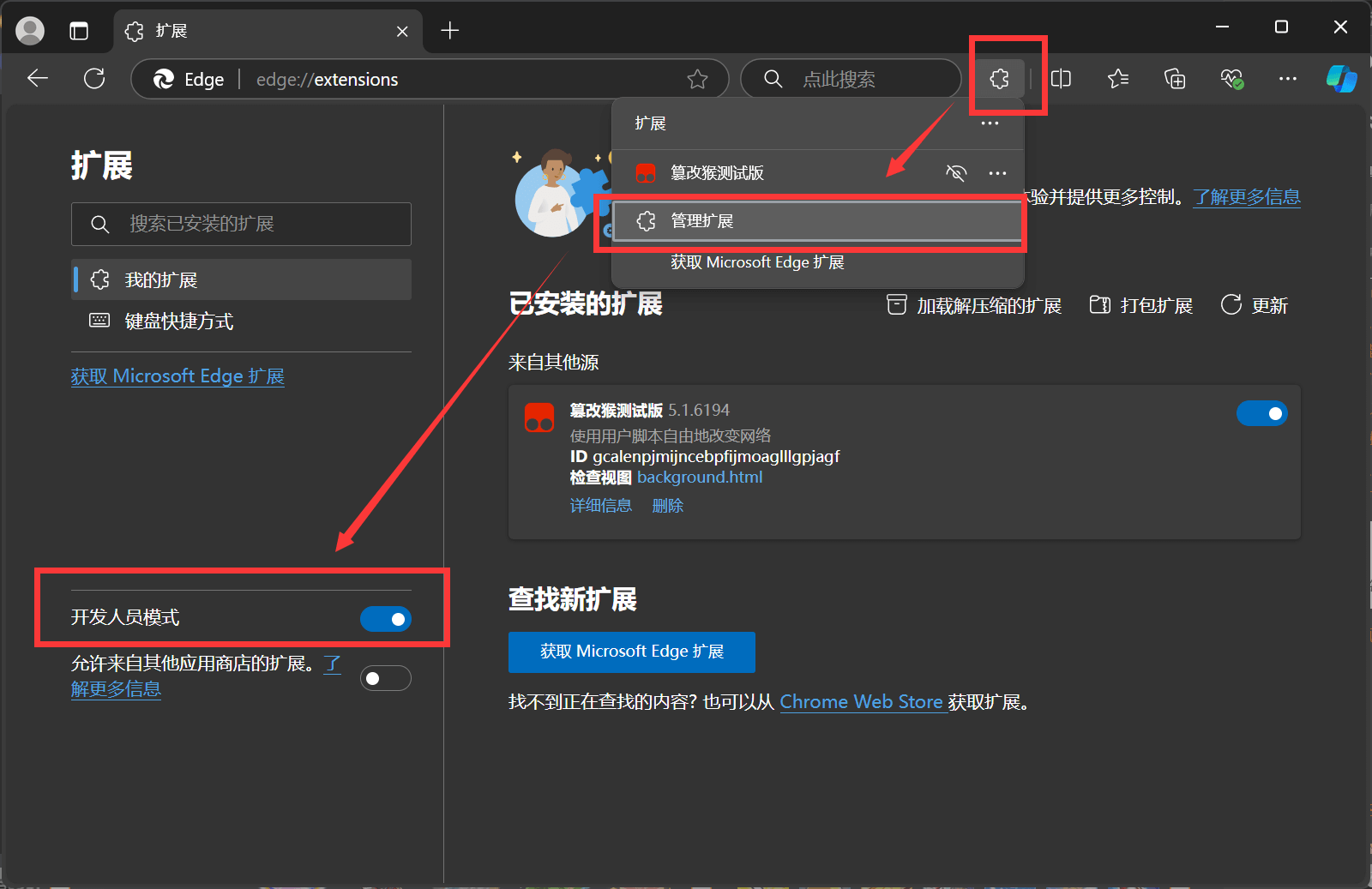Toggle toolbar visibility eye for 篡改猴测试版

956,173
